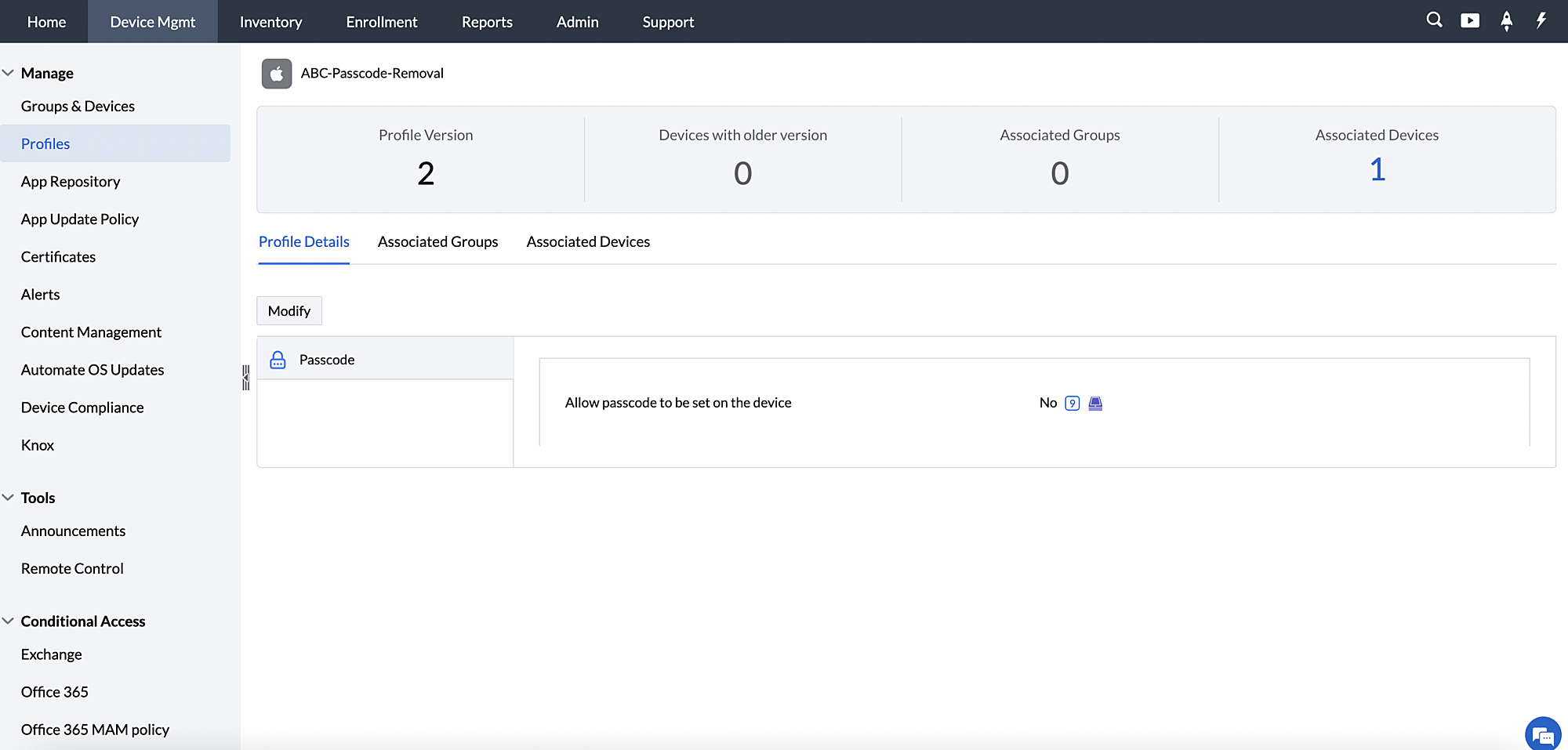The width and height of the screenshot is (1568, 750).
Task: Click the video tutorials play icon
Action: pos(1470,20)
